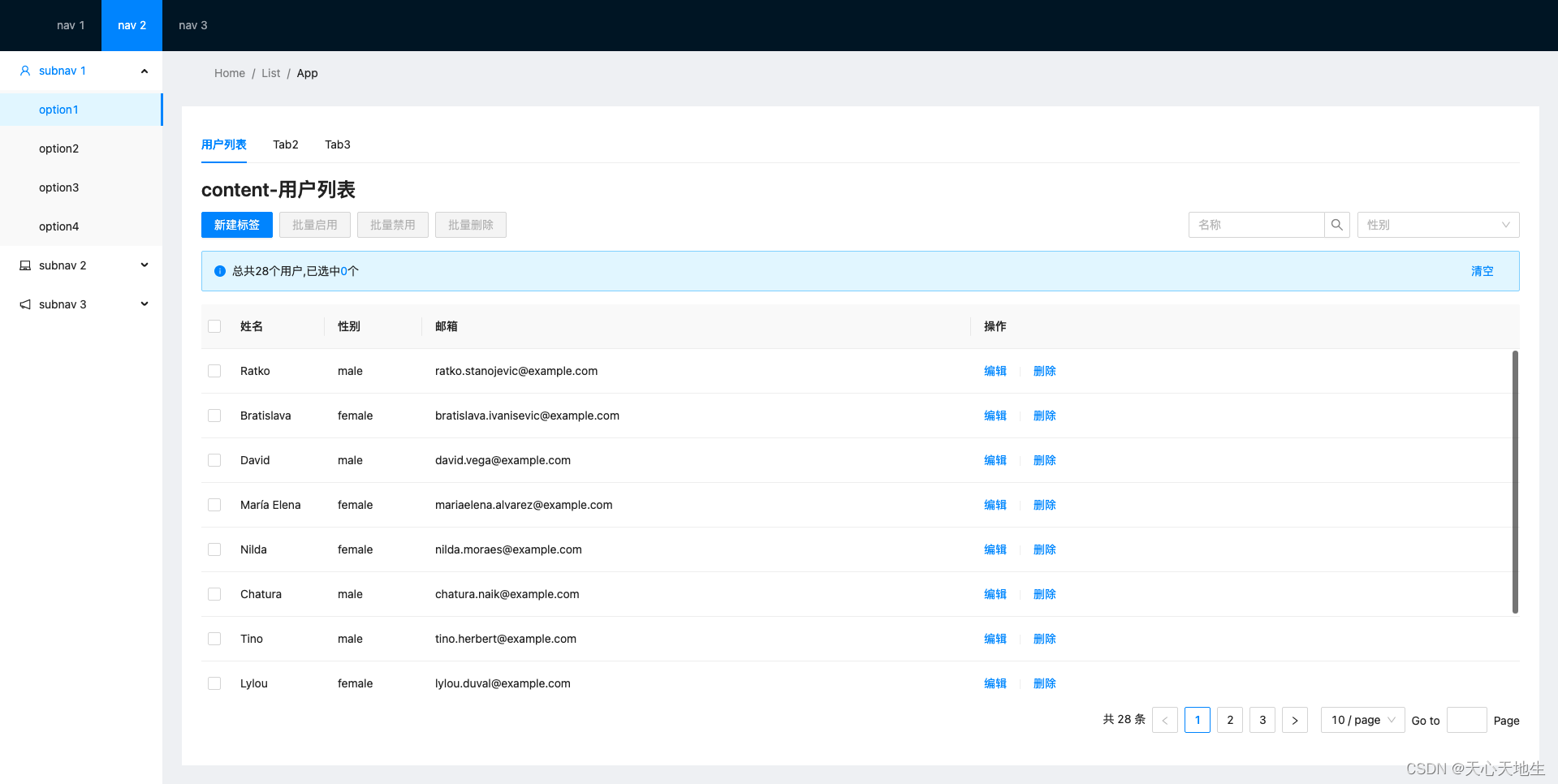Select nav 2 in top bar

(x=132, y=25)
